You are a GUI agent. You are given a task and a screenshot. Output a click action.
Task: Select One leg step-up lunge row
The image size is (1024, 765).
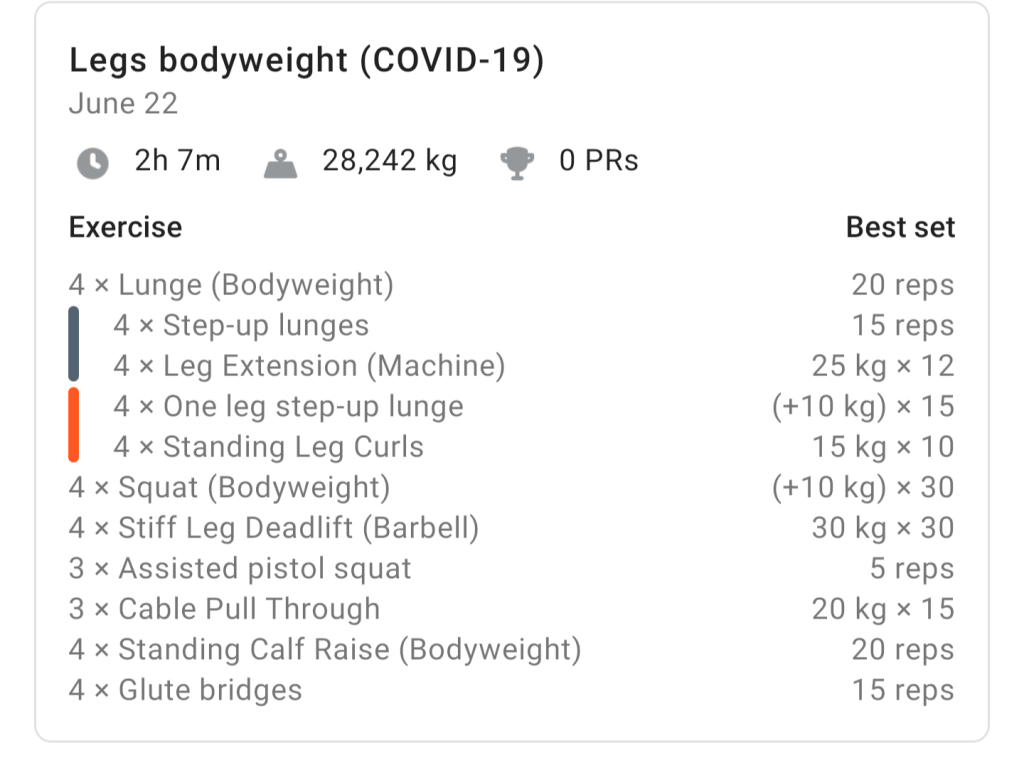[288, 407]
